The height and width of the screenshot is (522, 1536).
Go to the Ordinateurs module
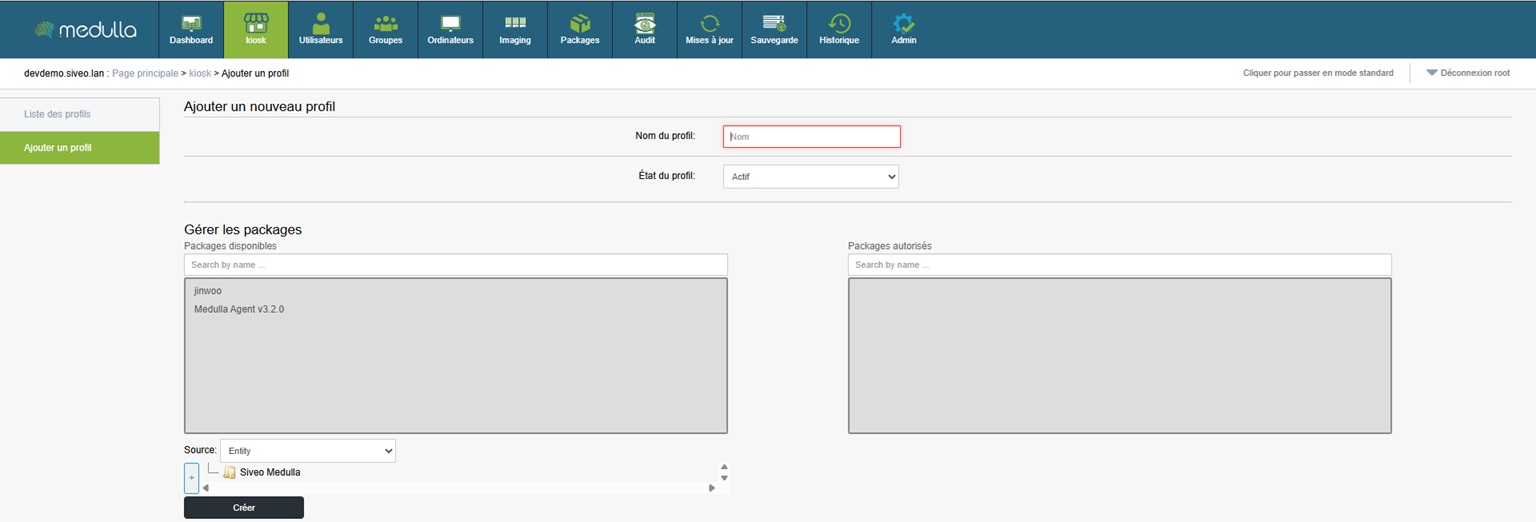(x=450, y=30)
